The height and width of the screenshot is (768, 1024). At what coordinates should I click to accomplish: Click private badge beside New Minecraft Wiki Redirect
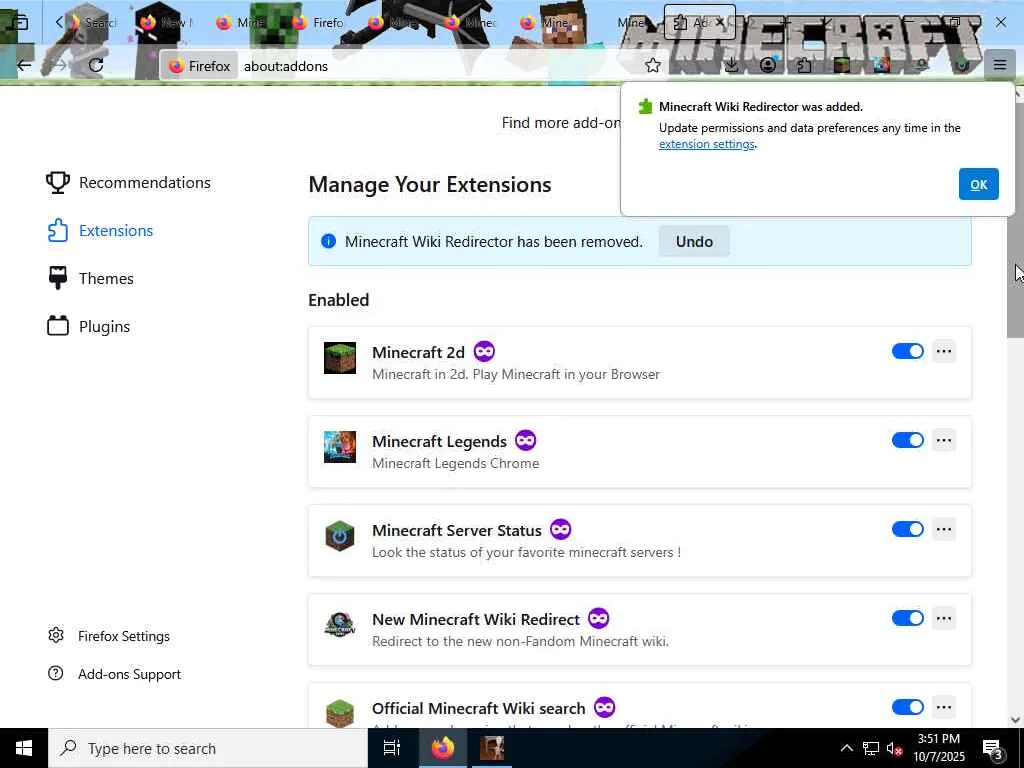pos(598,618)
